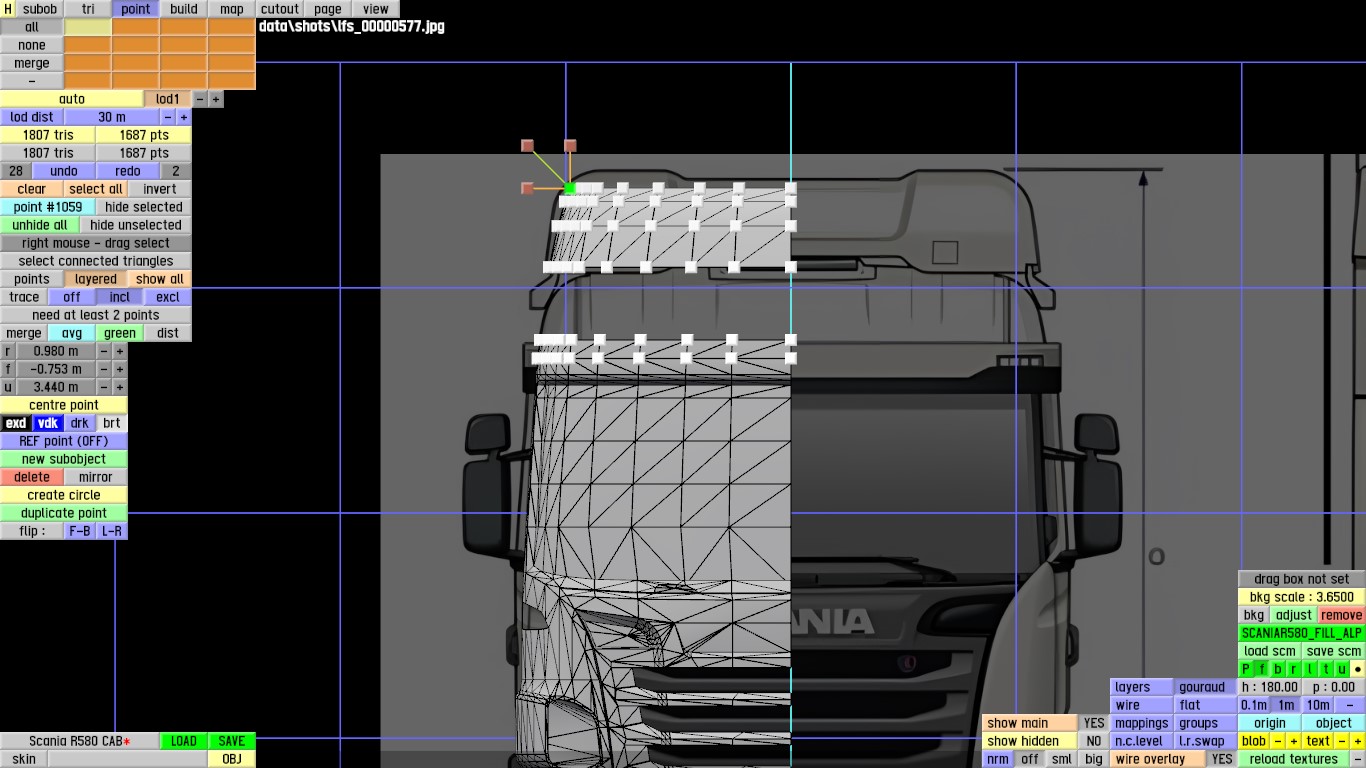Click the layers 'none' button

click(x=32, y=45)
